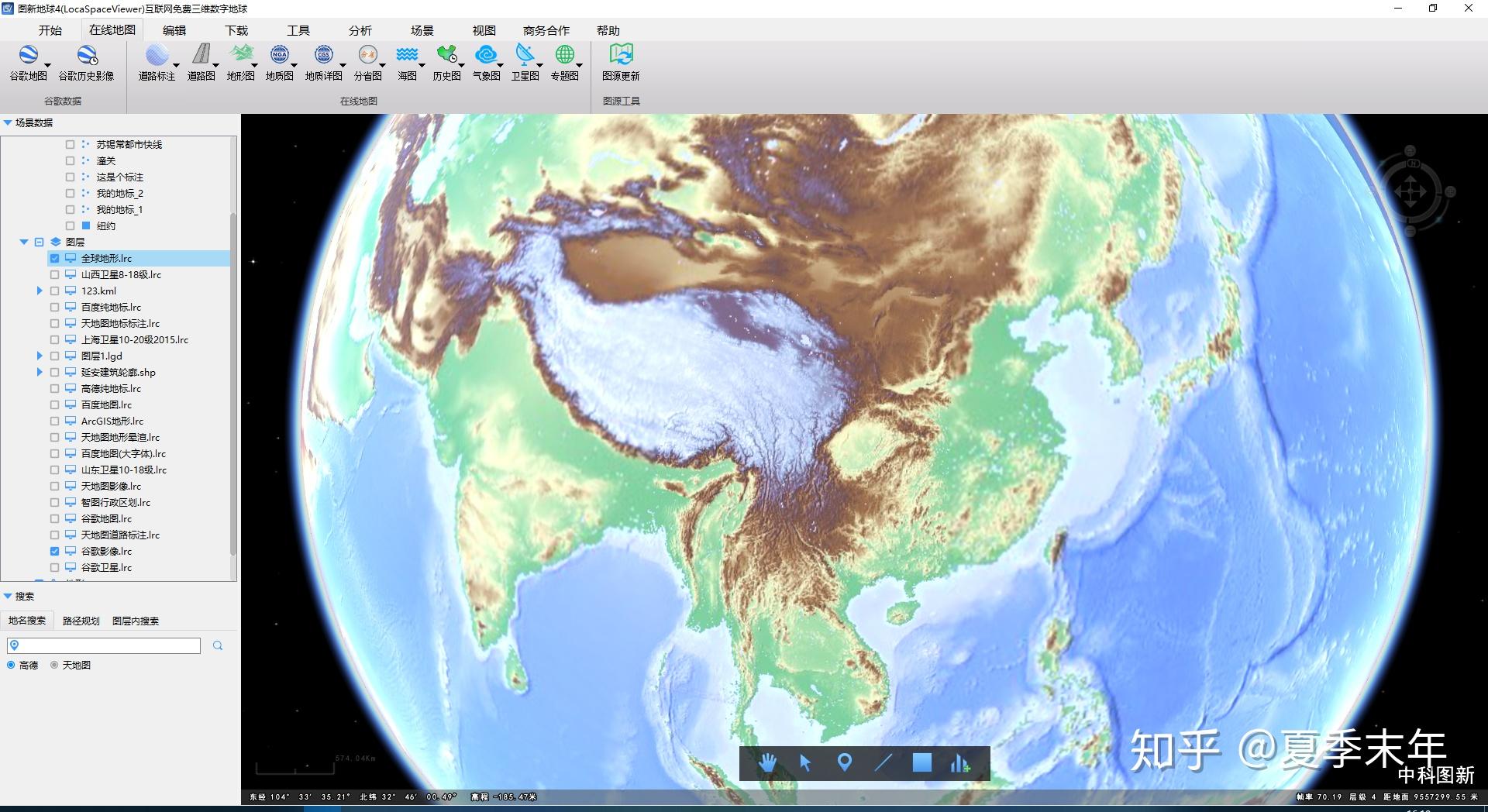Image resolution: width=1488 pixels, height=812 pixels.
Task: Open the 分析 analysis ribbon tab
Action: 360,30
